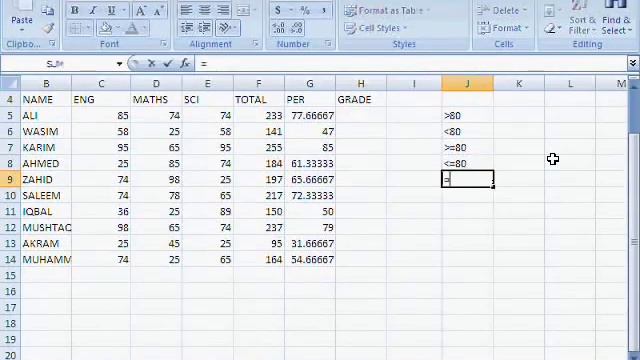This screenshot has width=640, height=360.
Task: Open Find & Select menu
Action: click(616, 18)
